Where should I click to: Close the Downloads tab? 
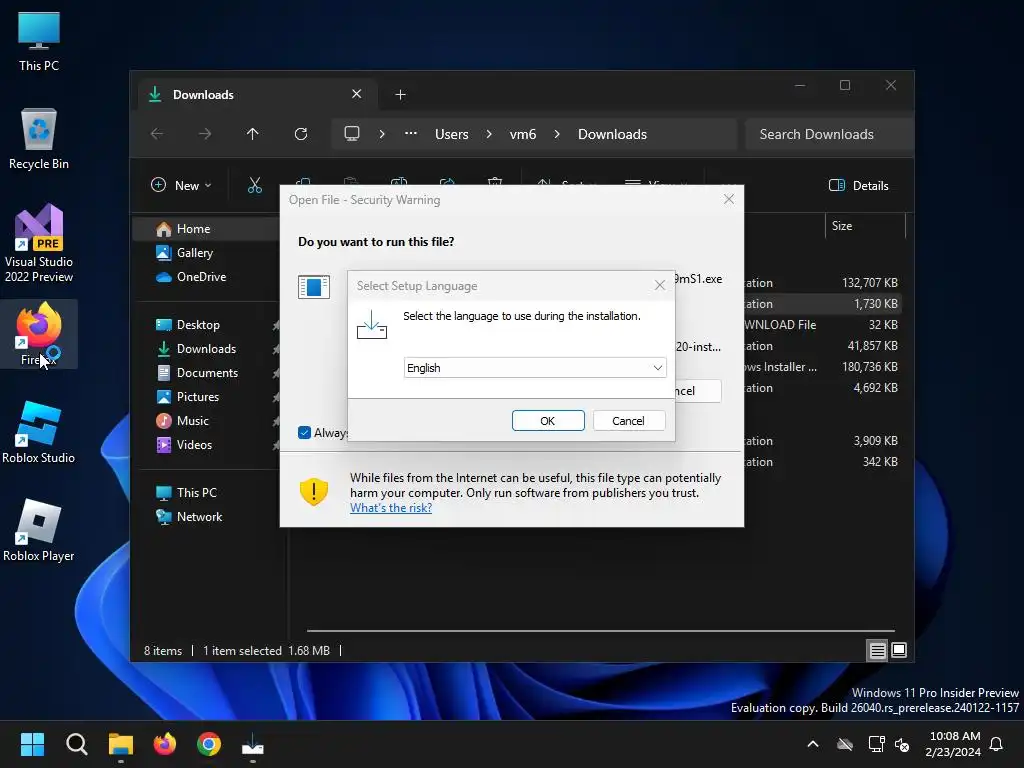[357, 94]
